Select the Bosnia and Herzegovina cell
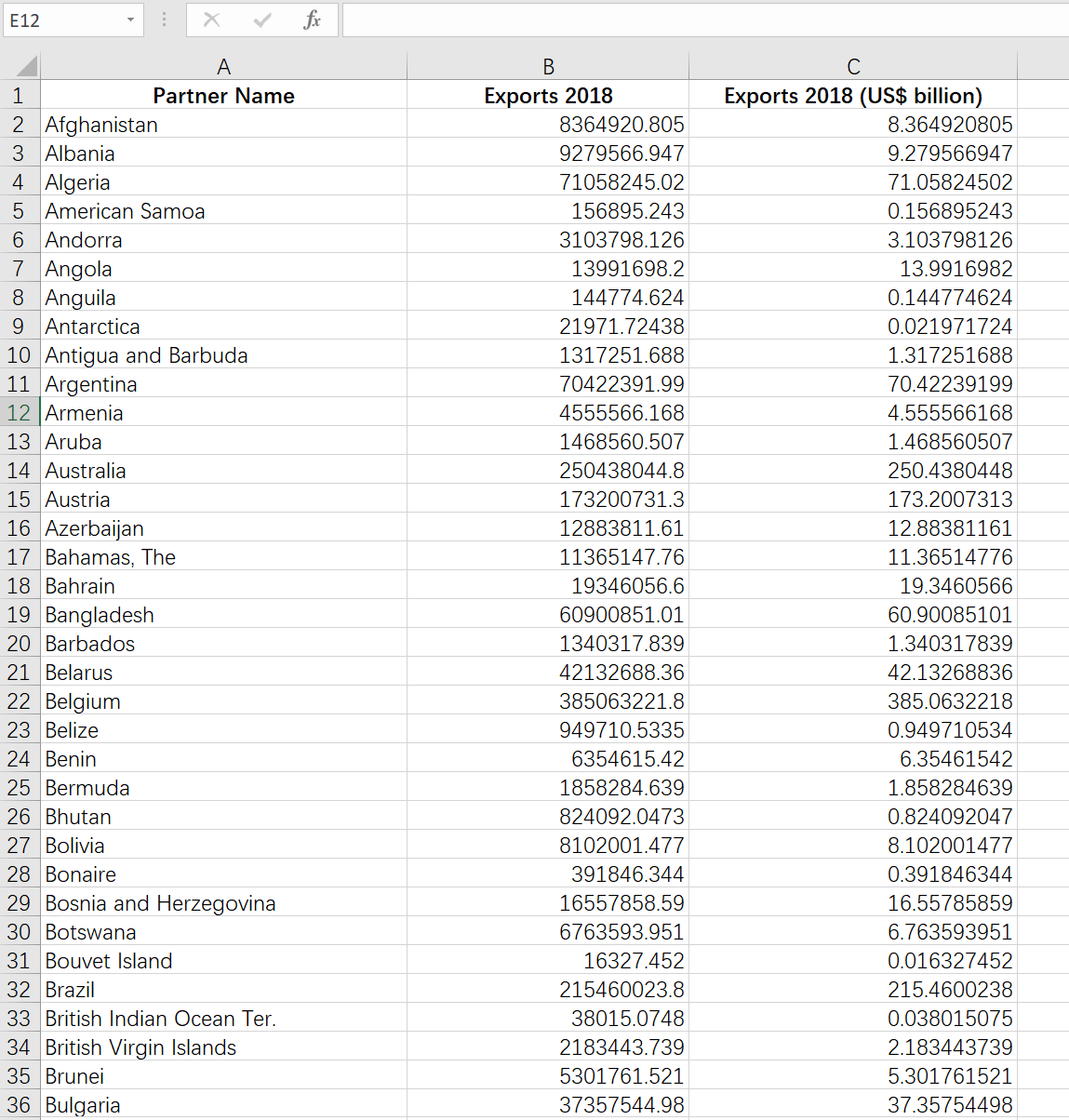1069x1120 pixels. (x=223, y=902)
